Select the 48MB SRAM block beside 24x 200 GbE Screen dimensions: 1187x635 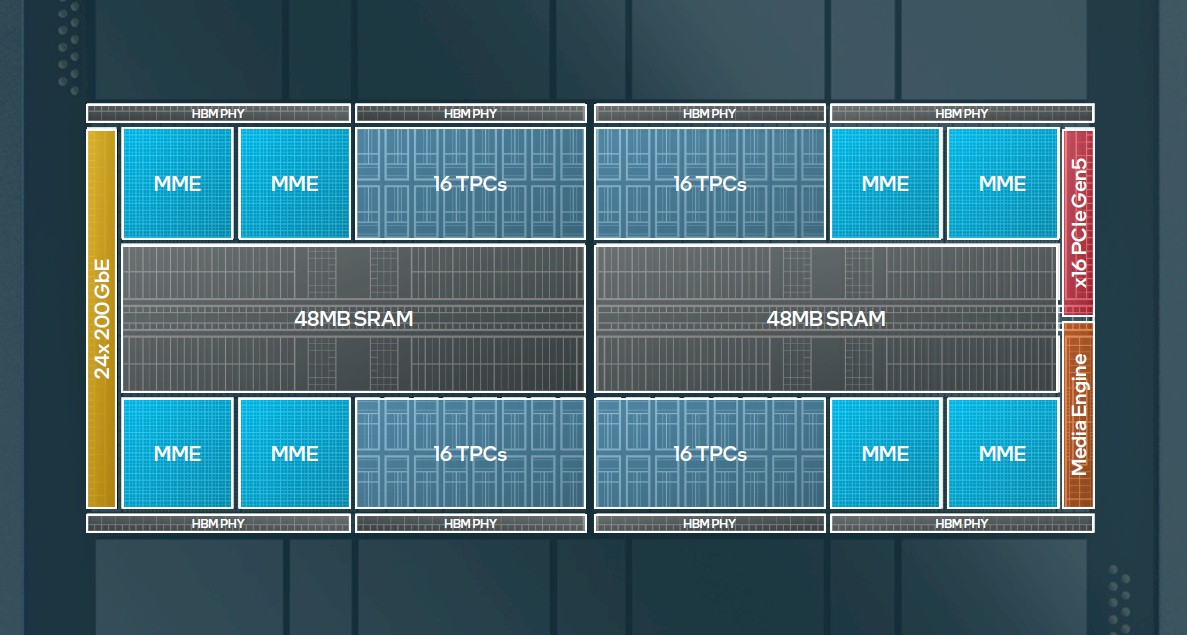(x=354, y=319)
